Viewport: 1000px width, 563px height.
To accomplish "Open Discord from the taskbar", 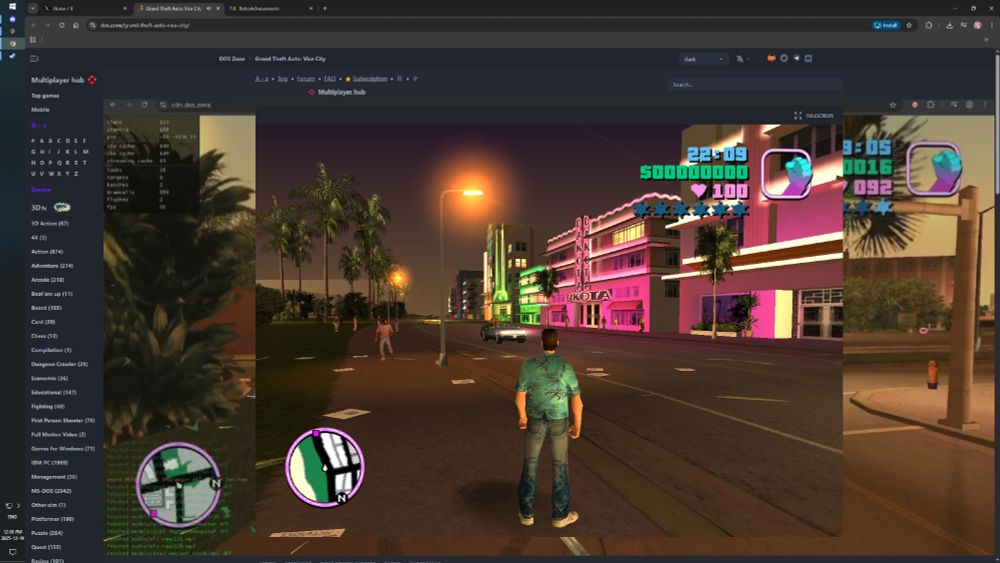I will (12, 19).
